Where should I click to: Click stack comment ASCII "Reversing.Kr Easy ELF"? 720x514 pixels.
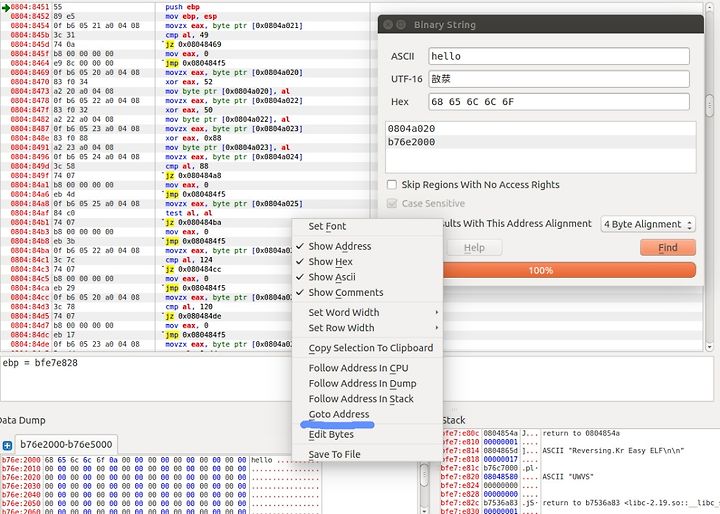click(613, 451)
